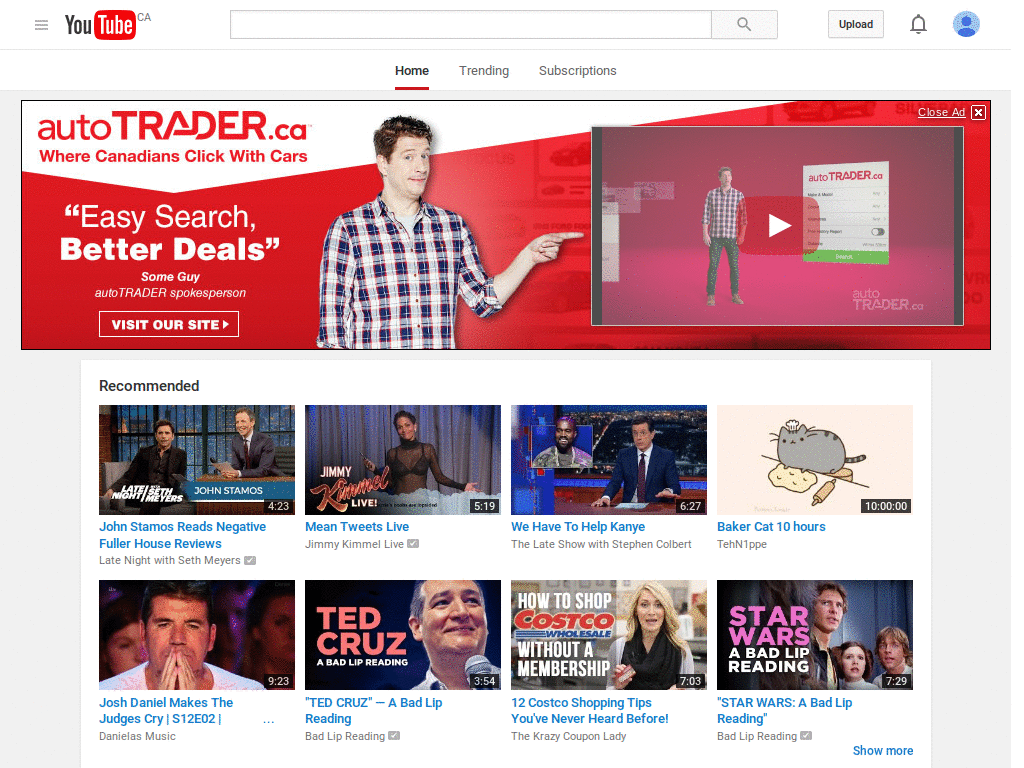
Task: Click the VISIT OUR SITE button
Action: [x=169, y=324]
